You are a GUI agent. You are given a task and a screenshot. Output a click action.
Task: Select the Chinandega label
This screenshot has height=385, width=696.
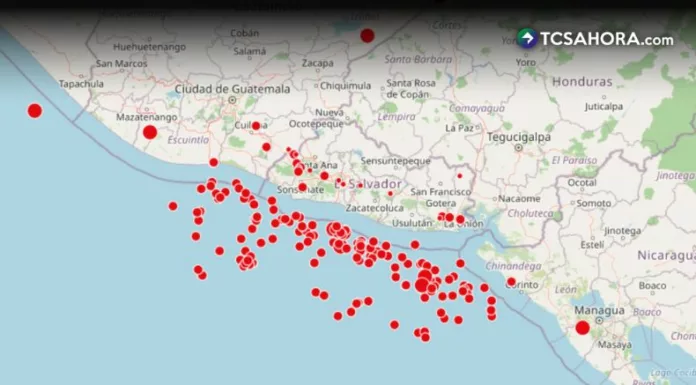pyautogui.click(x=513, y=266)
